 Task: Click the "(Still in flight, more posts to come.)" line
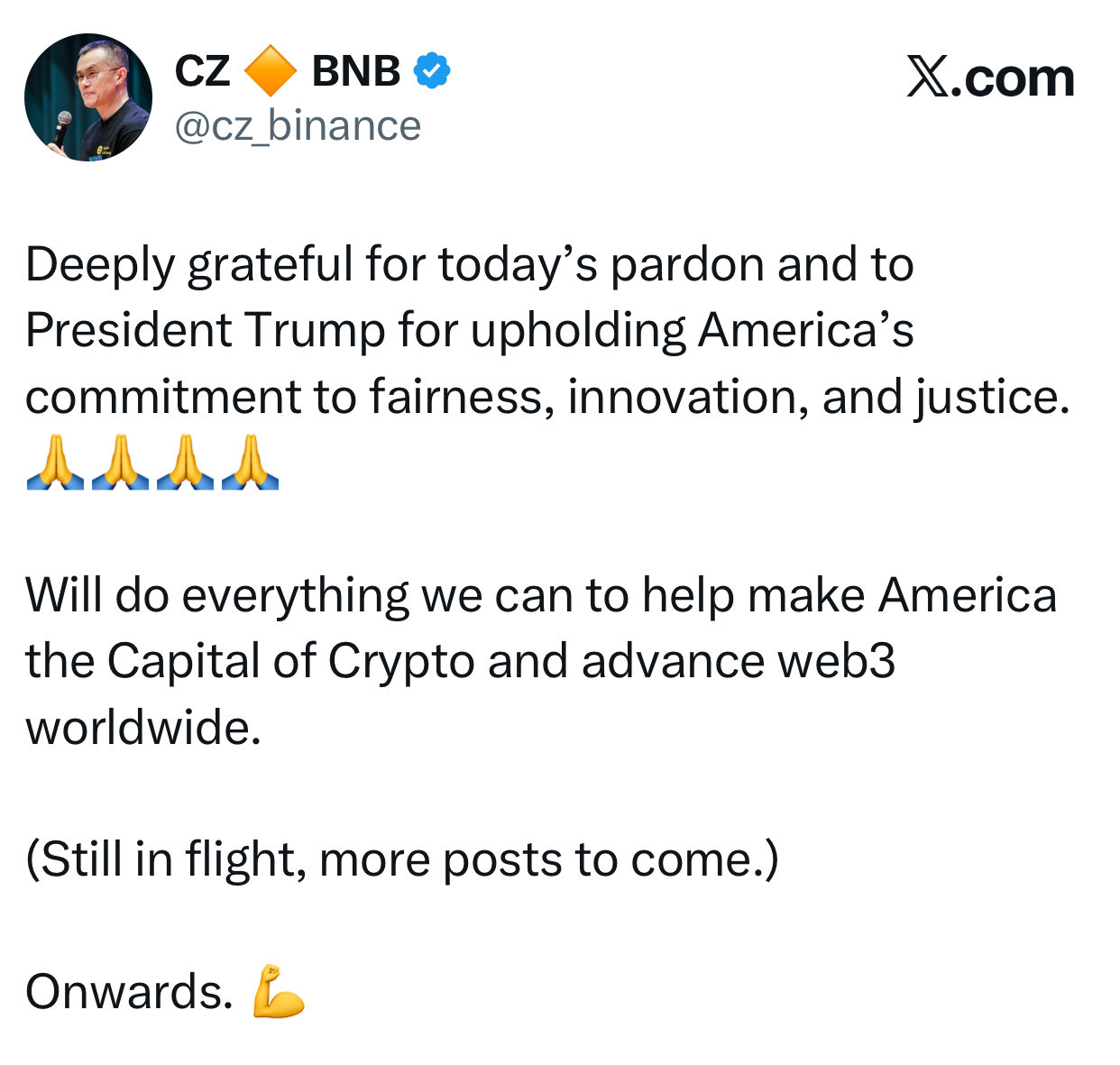401,859
